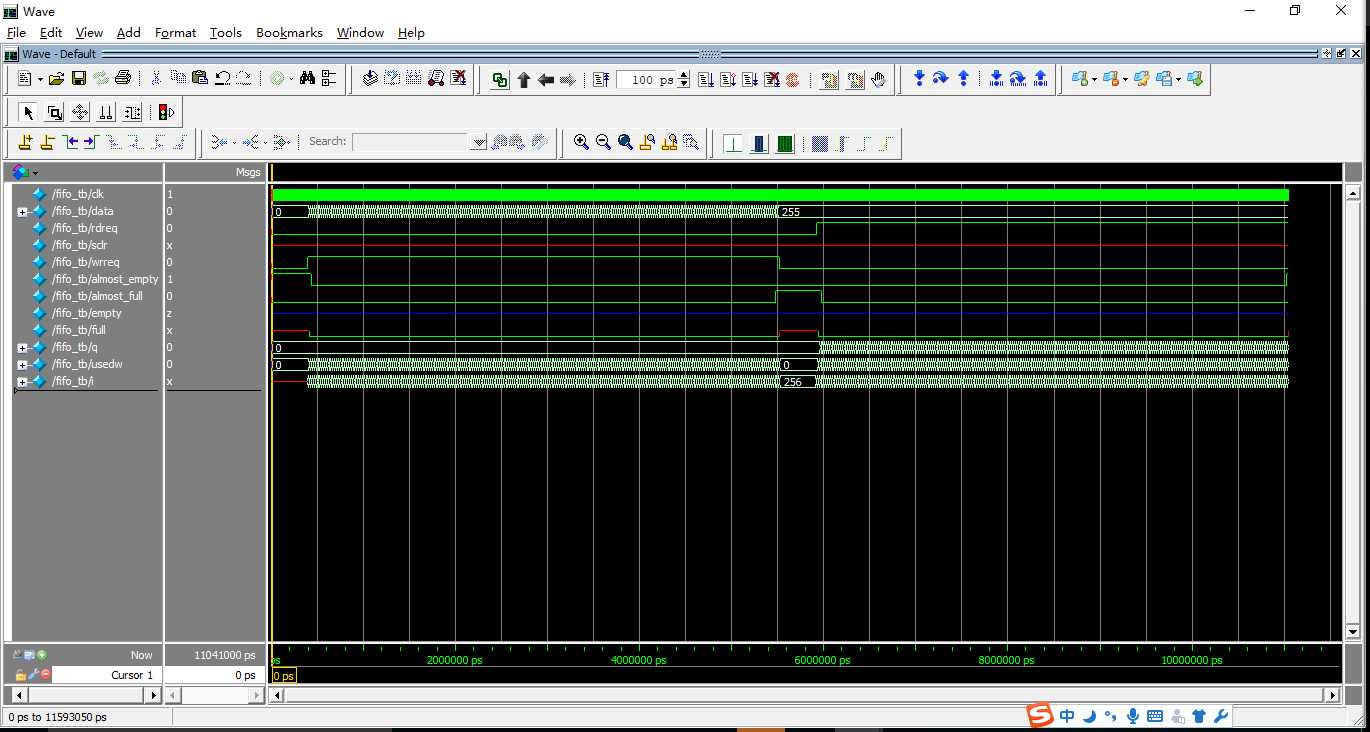Open the Bookmarks menu
Viewport: 1370px width, 732px height.
tap(289, 32)
